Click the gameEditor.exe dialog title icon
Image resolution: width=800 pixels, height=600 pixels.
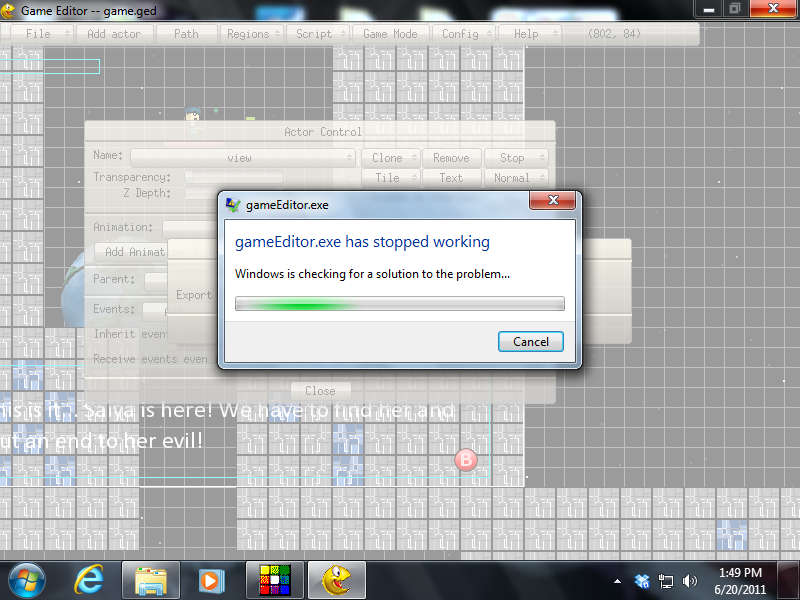[x=233, y=205]
